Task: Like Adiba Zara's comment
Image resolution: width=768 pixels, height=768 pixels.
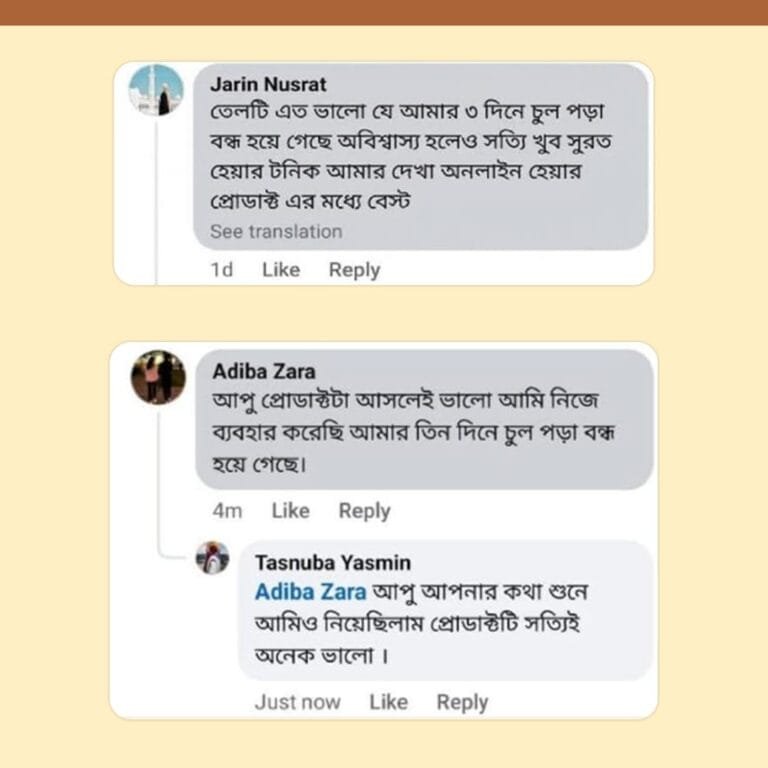Action: coord(291,511)
